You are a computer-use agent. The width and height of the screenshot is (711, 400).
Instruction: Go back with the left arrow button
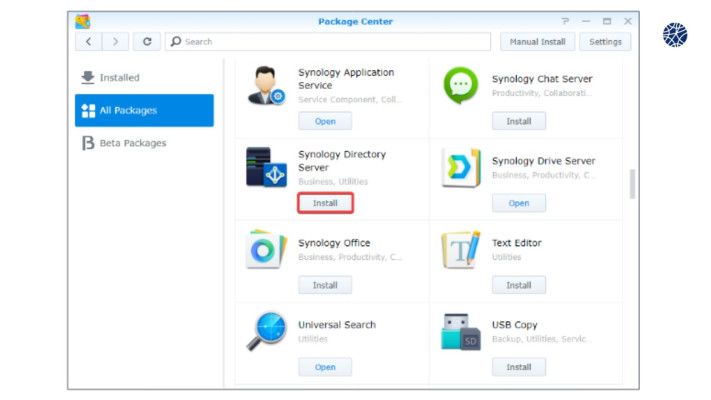tap(88, 42)
